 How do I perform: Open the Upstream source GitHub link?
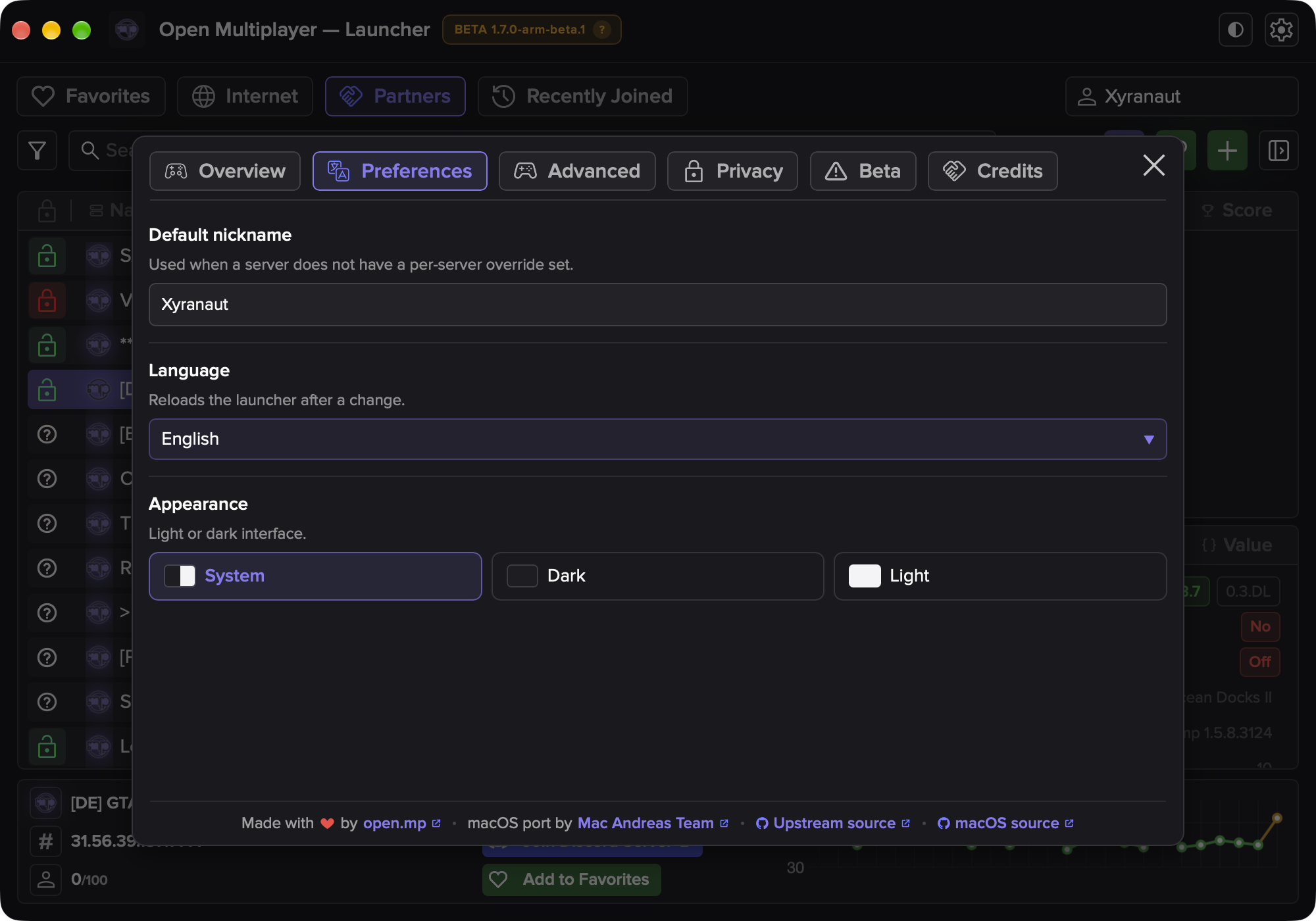pos(833,823)
